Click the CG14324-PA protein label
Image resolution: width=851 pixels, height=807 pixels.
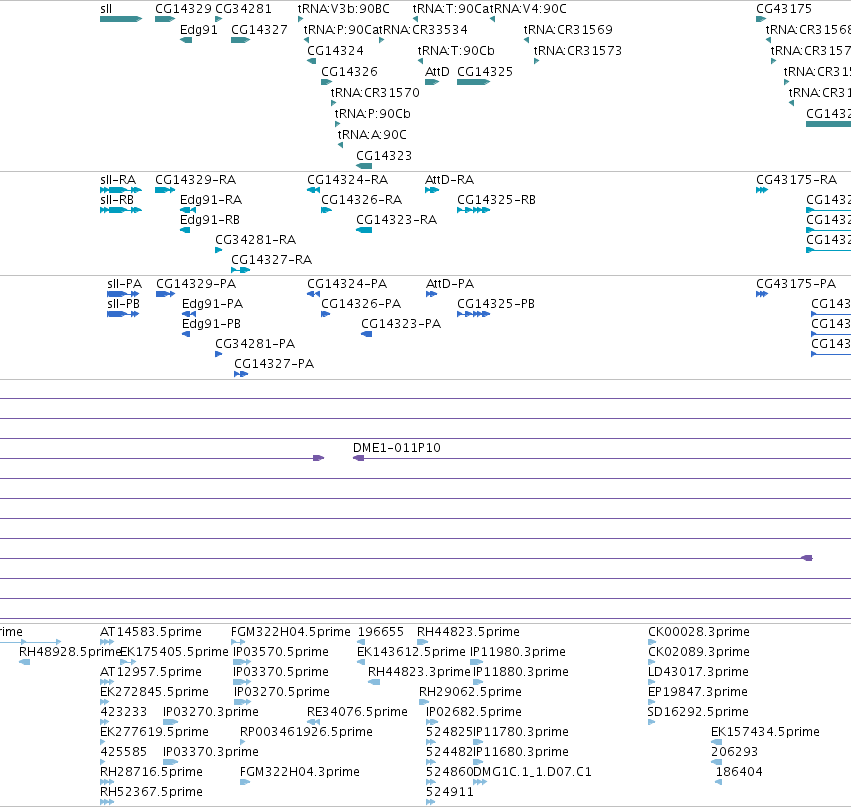347,284
